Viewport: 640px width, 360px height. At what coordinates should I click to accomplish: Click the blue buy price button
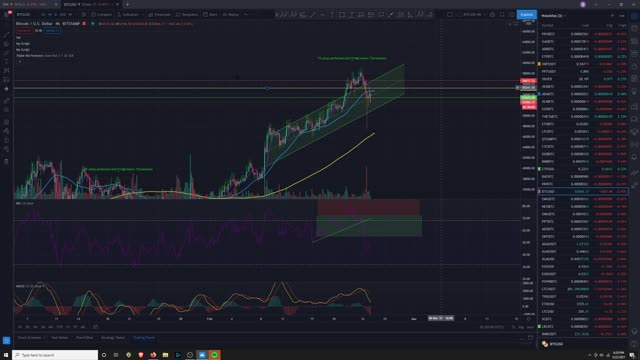coord(52,31)
